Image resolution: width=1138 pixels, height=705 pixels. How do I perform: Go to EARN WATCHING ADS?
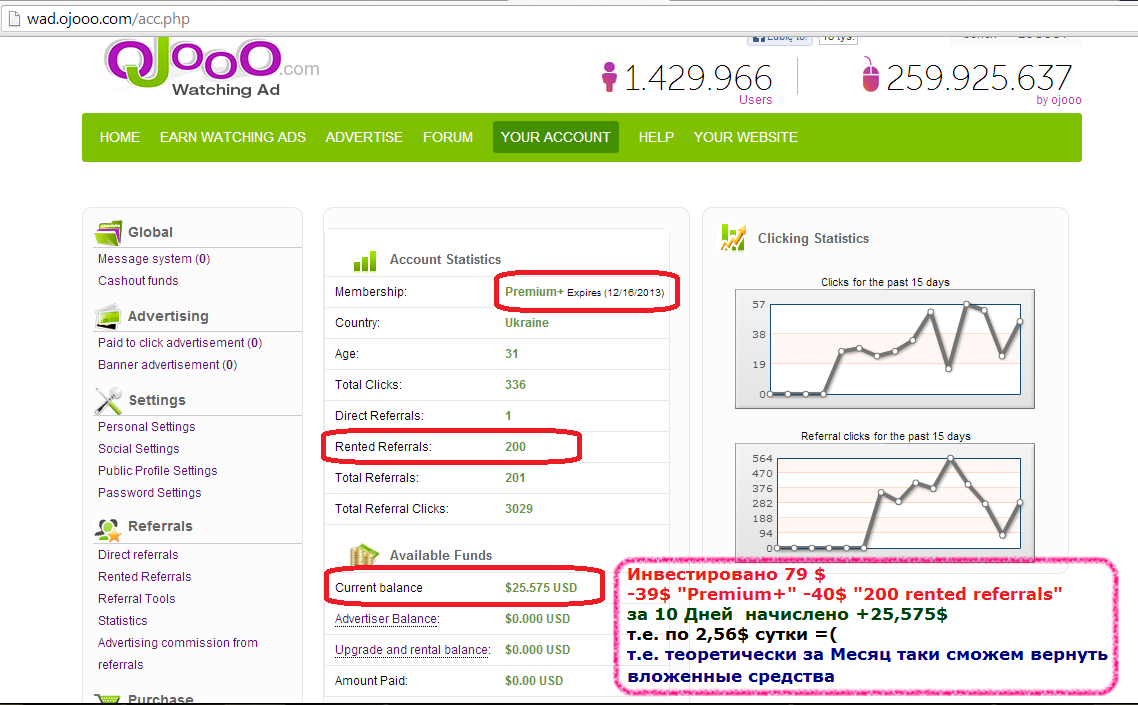[x=232, y=137]
